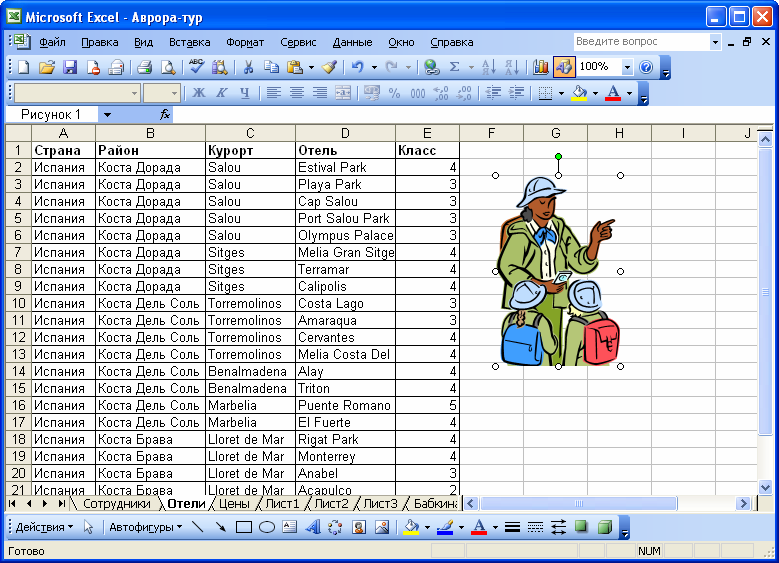779x563 pixels.
Task: Click the Введите вопрос help field
Action: click(641, 42)
